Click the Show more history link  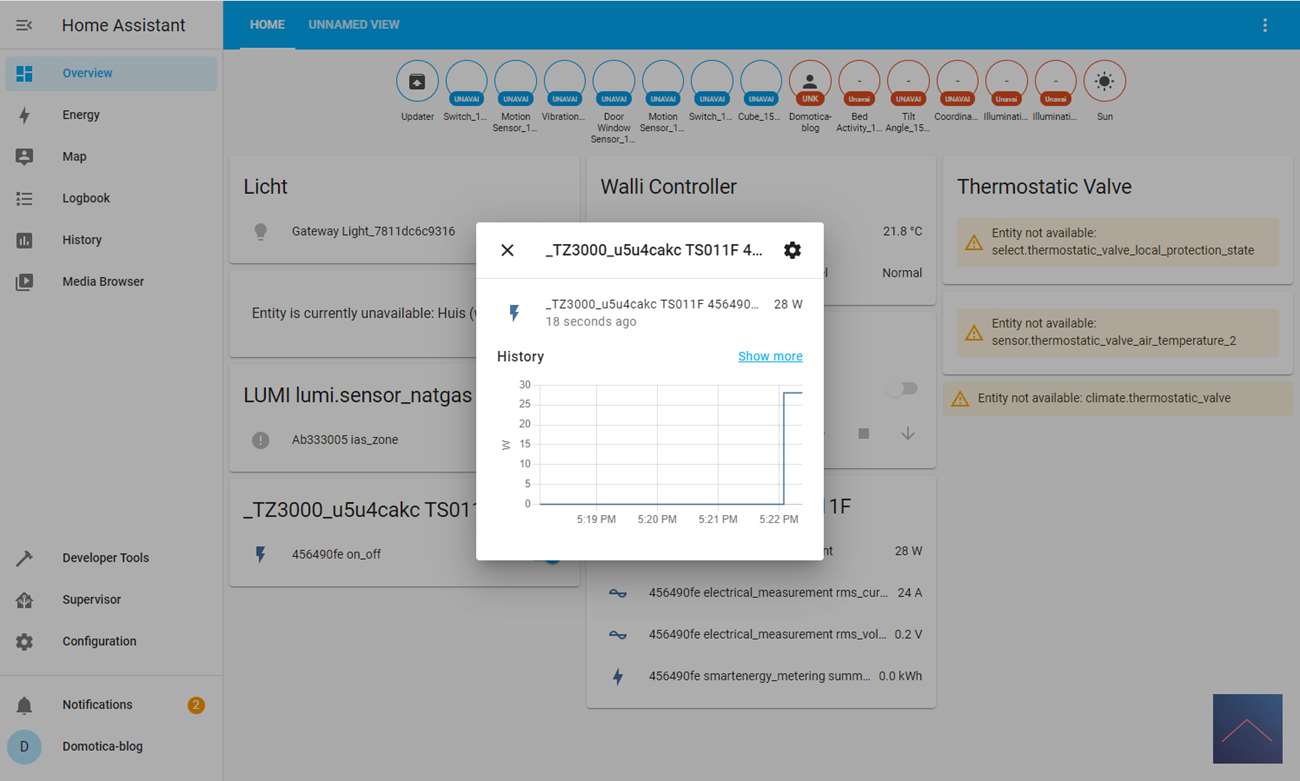click(770, 357)
